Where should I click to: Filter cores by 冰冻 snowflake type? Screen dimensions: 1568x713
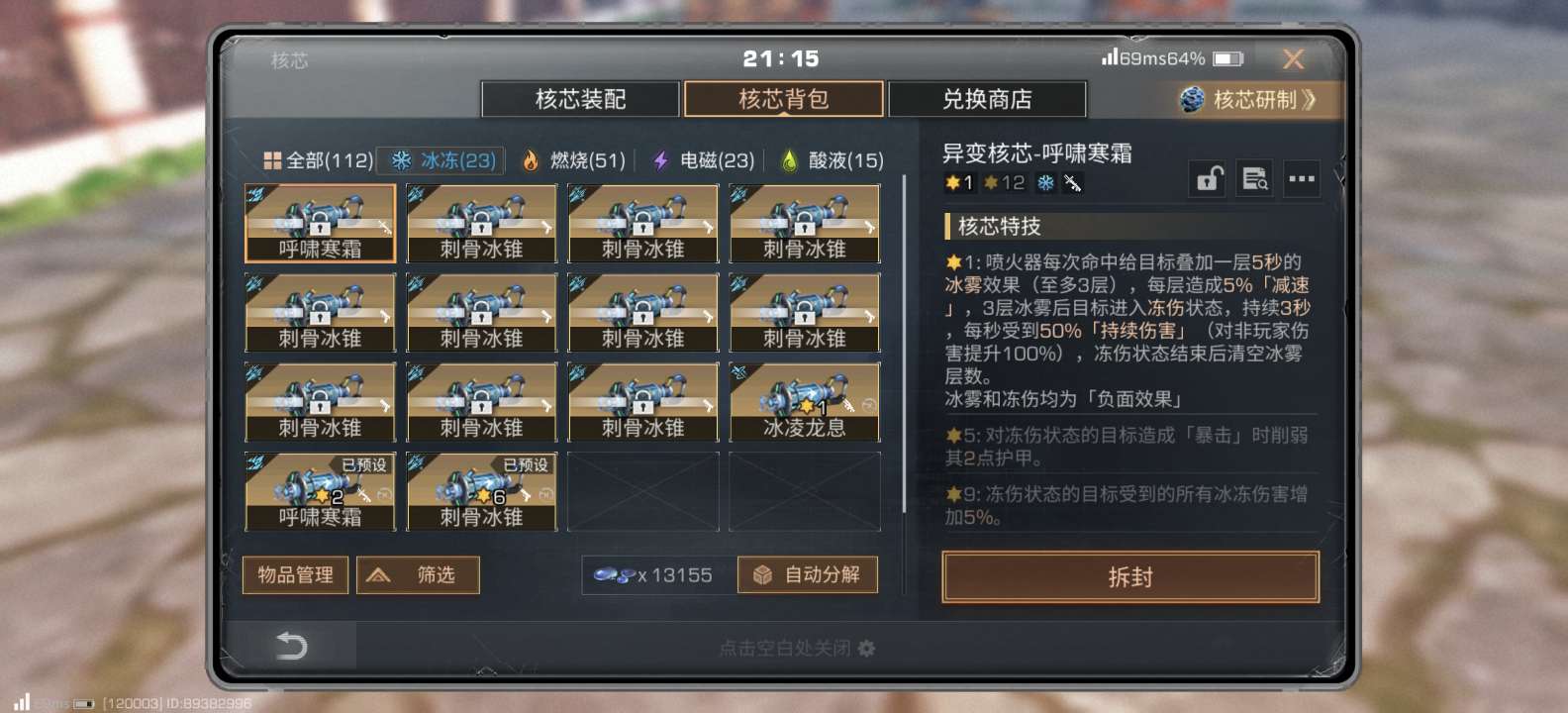pyautogui.click(x=443, y=160)
